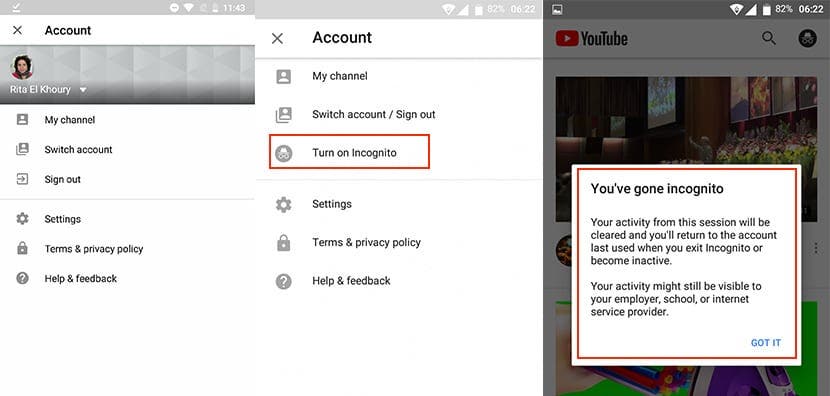Click the YouTube logo

[x=592, y=39]
